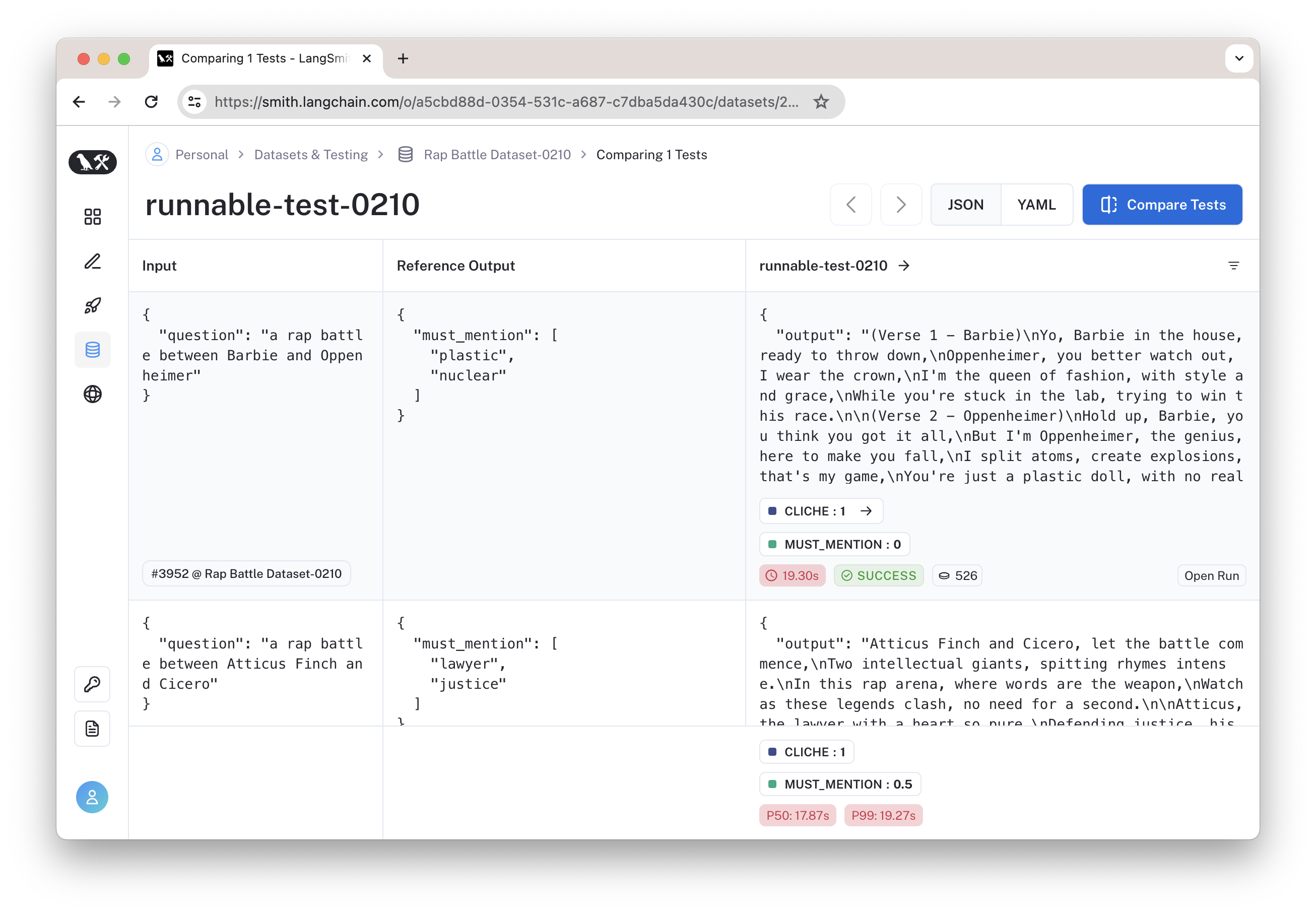Click the Barbie verse output text
1316x914 pixels.
(x=1001, y=395)
